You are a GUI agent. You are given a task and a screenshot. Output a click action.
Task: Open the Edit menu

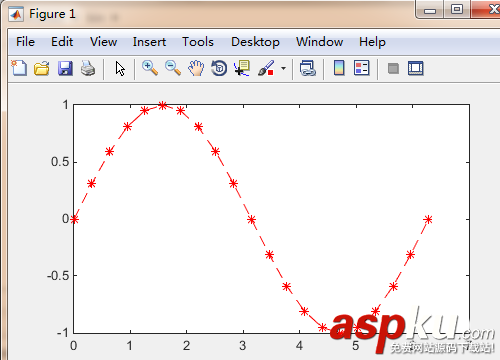pos(62,42)
